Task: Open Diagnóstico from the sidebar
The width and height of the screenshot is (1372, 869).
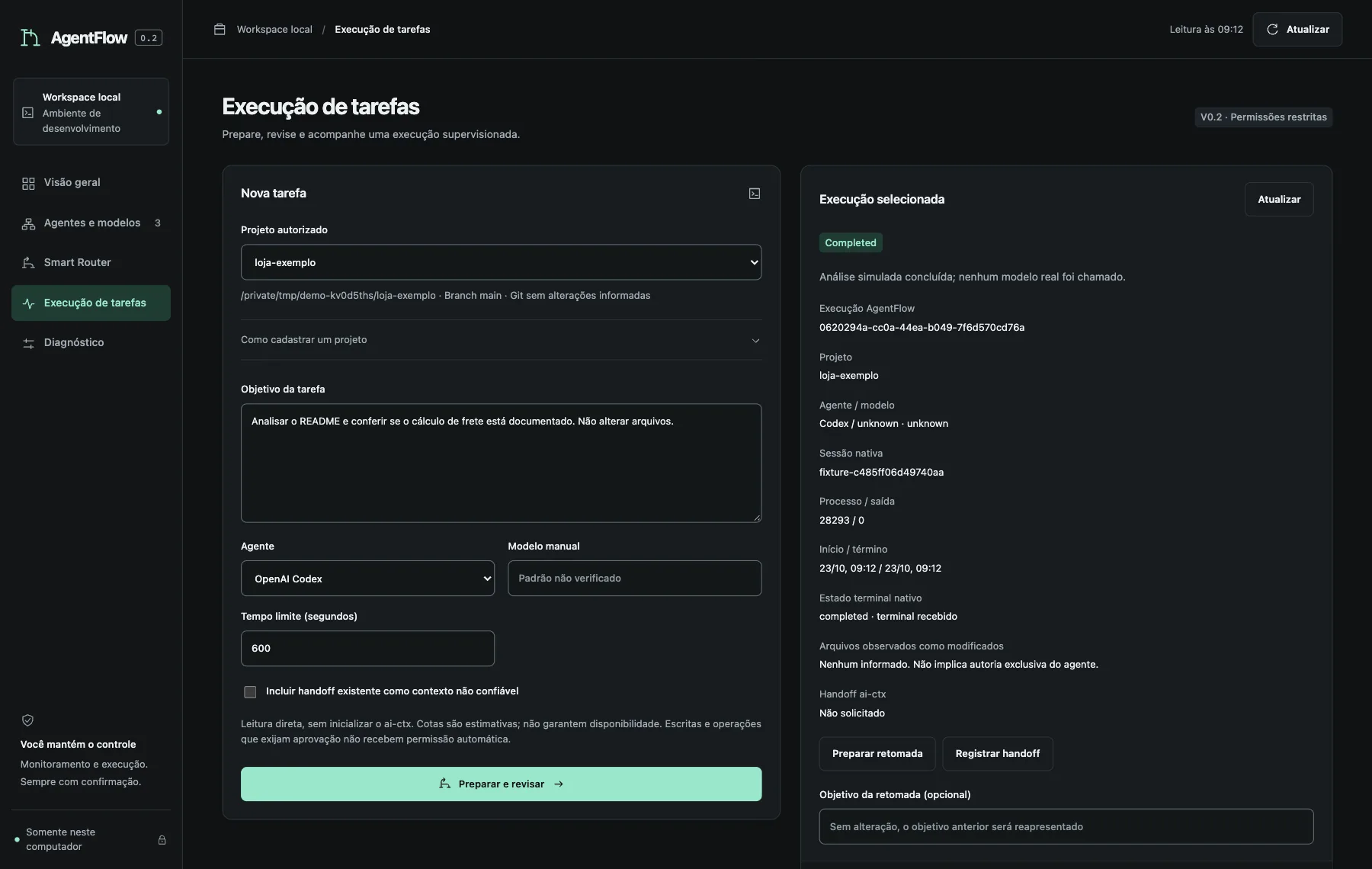Action: [x=91, y=343]
